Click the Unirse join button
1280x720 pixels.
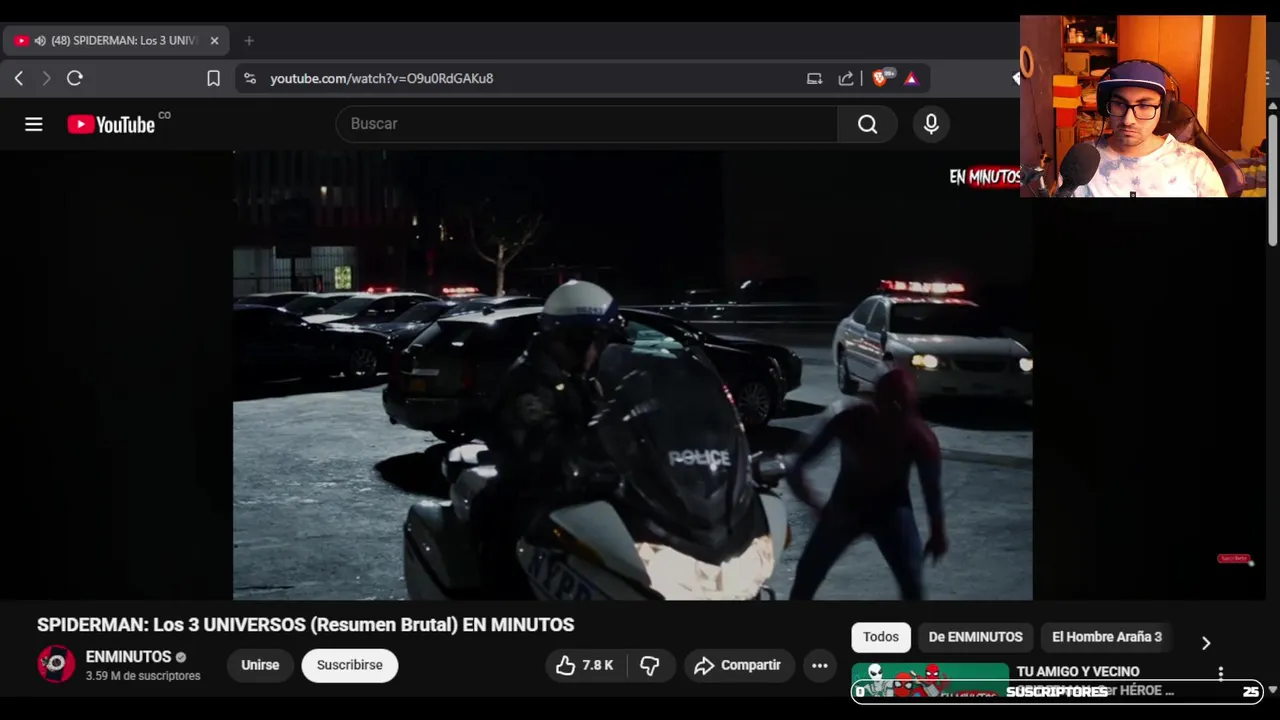click(x=260, y=665)
